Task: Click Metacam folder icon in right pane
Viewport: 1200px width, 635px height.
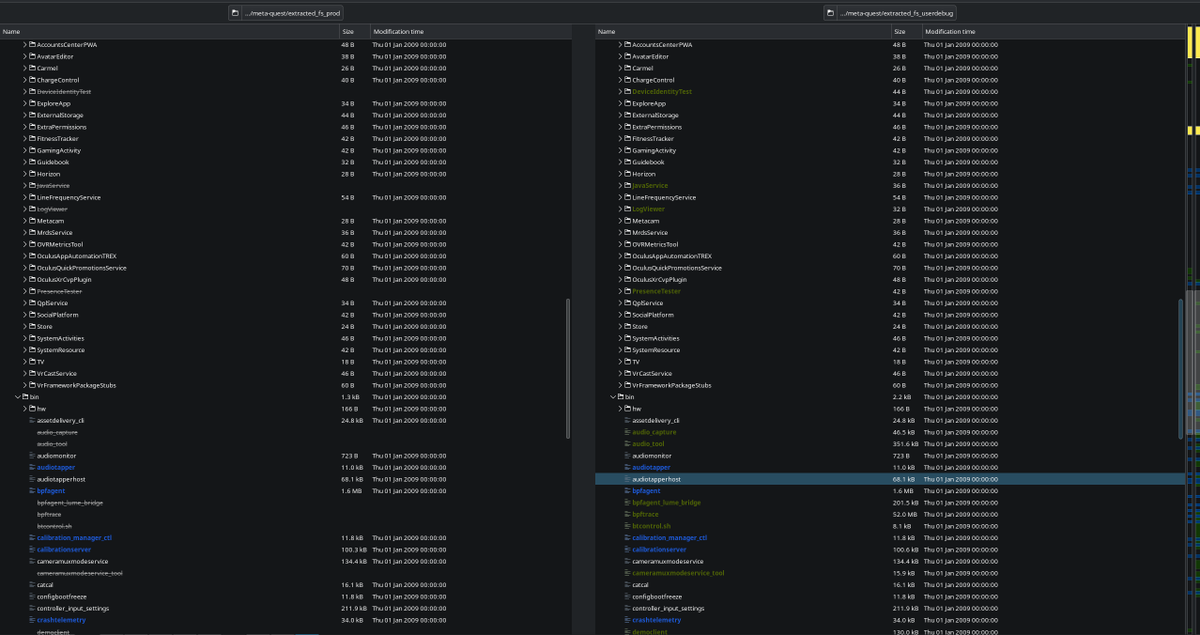Action: pyautogui.click(x=628, y=221)
